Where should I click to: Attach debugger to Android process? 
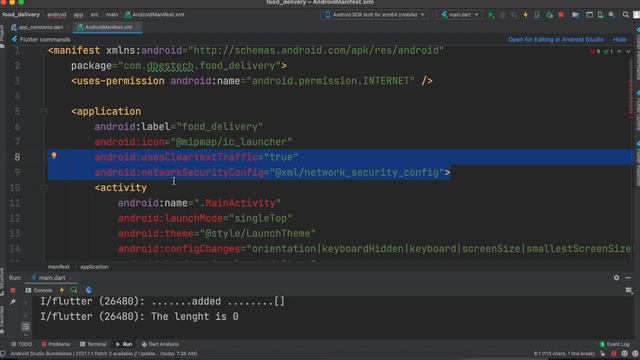coord(549,15)
